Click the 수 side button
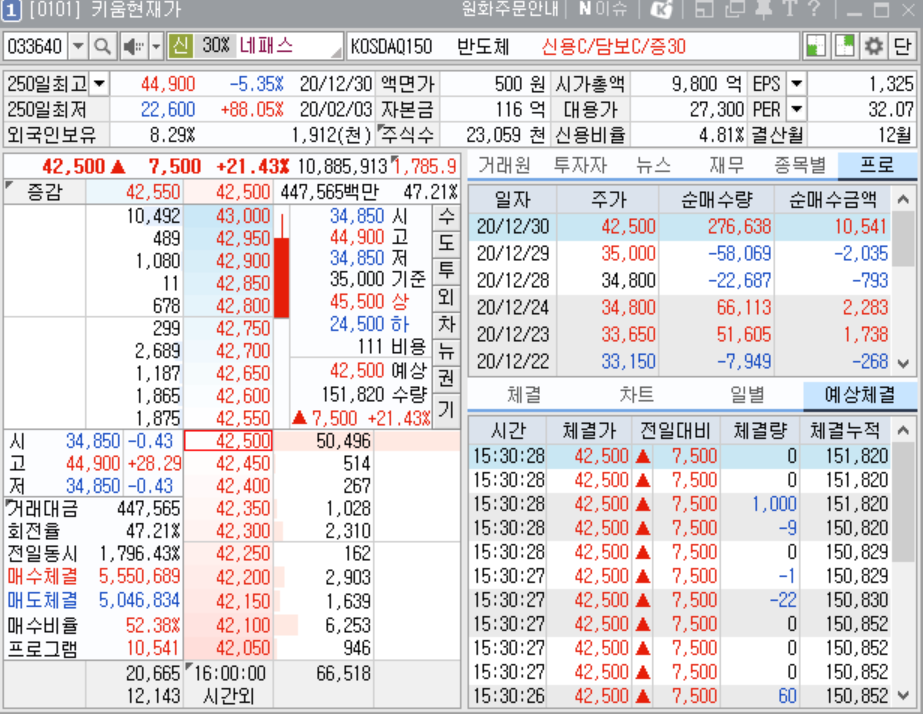The width and height of the screenshot is (923, 714). [x=446, y=217]
